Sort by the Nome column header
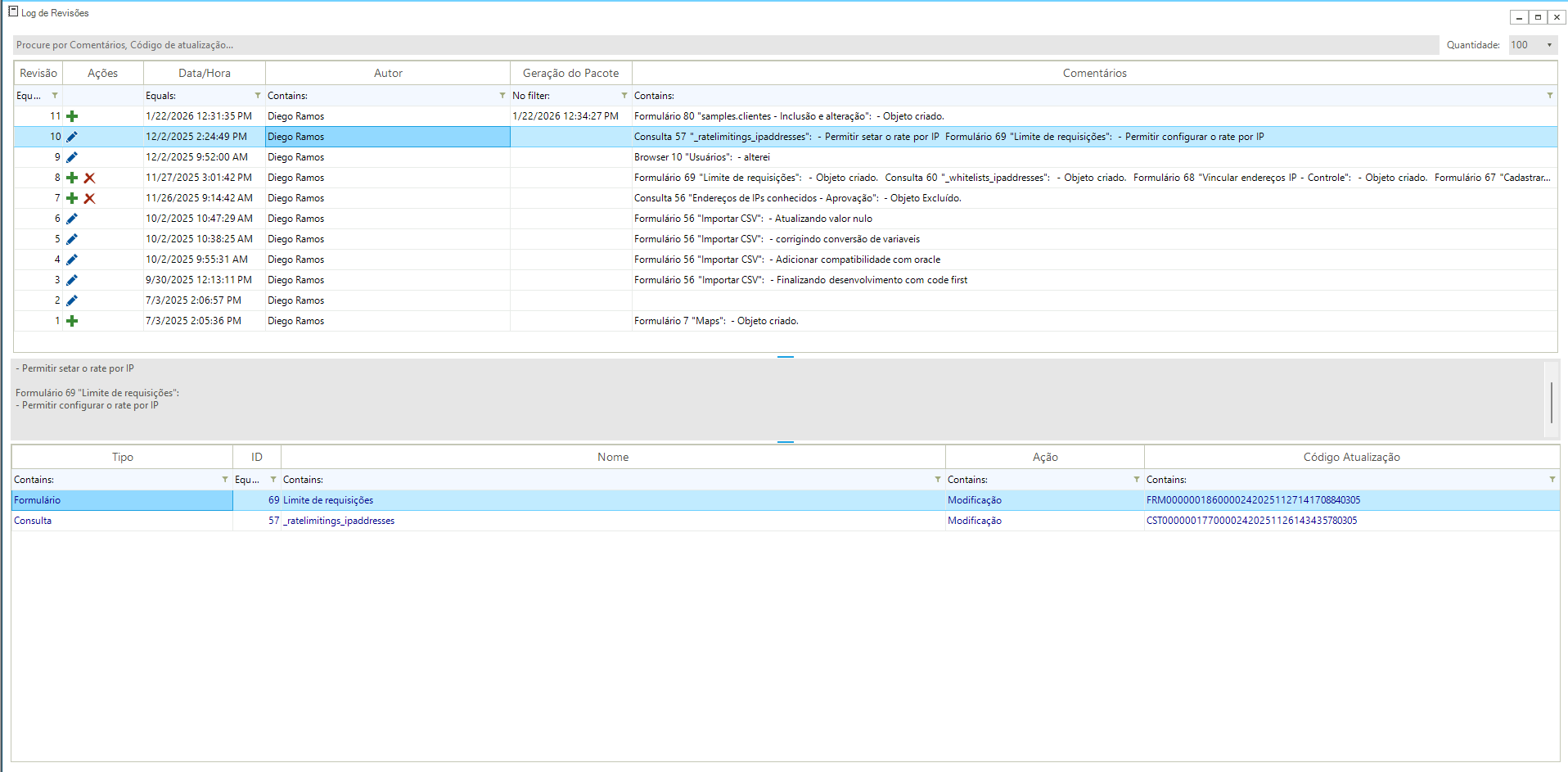Image resolution: width=1568 pixels, height=772 pixels. point(613,457)
